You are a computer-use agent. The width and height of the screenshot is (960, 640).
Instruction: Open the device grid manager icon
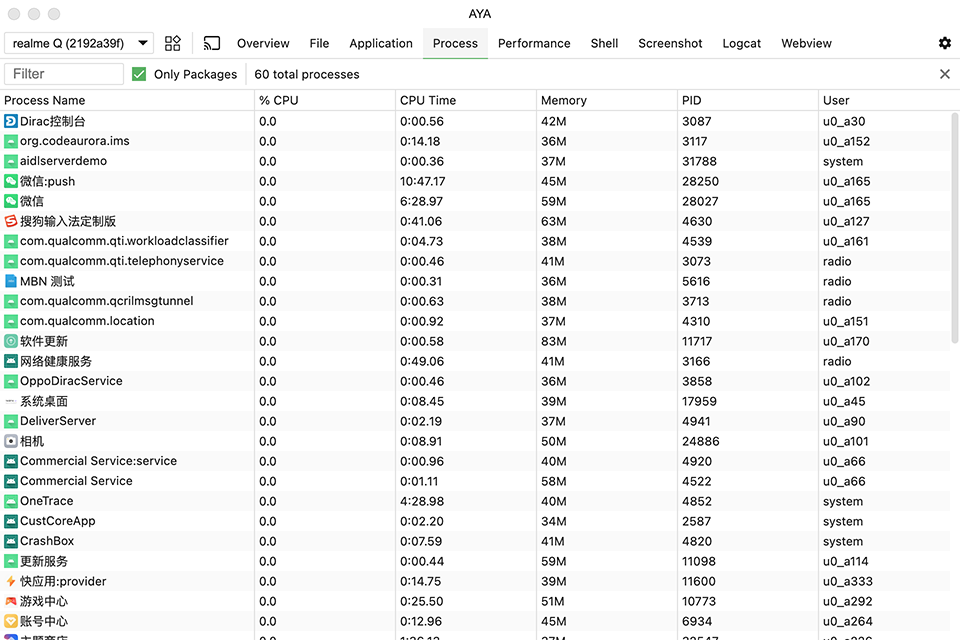[x=173, y=43]
